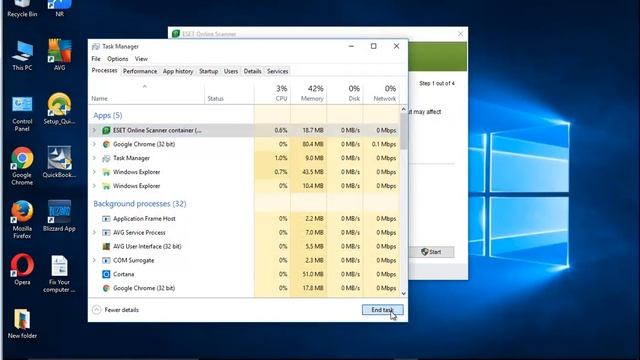Click the ESET Online Scanner window title icon
This screenshot has width=640, height=360.
point(176,34)
